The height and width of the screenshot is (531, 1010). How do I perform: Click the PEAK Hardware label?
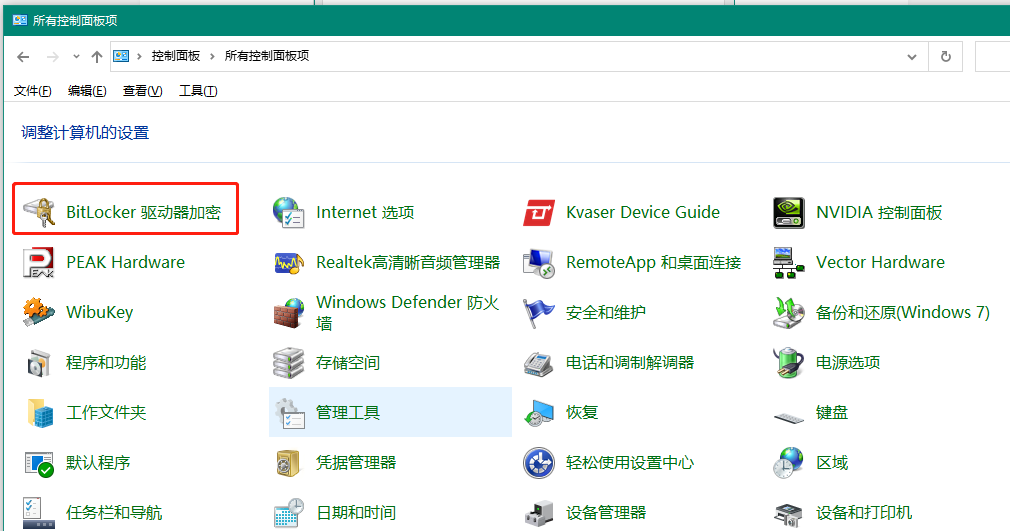tap(126, 262)
